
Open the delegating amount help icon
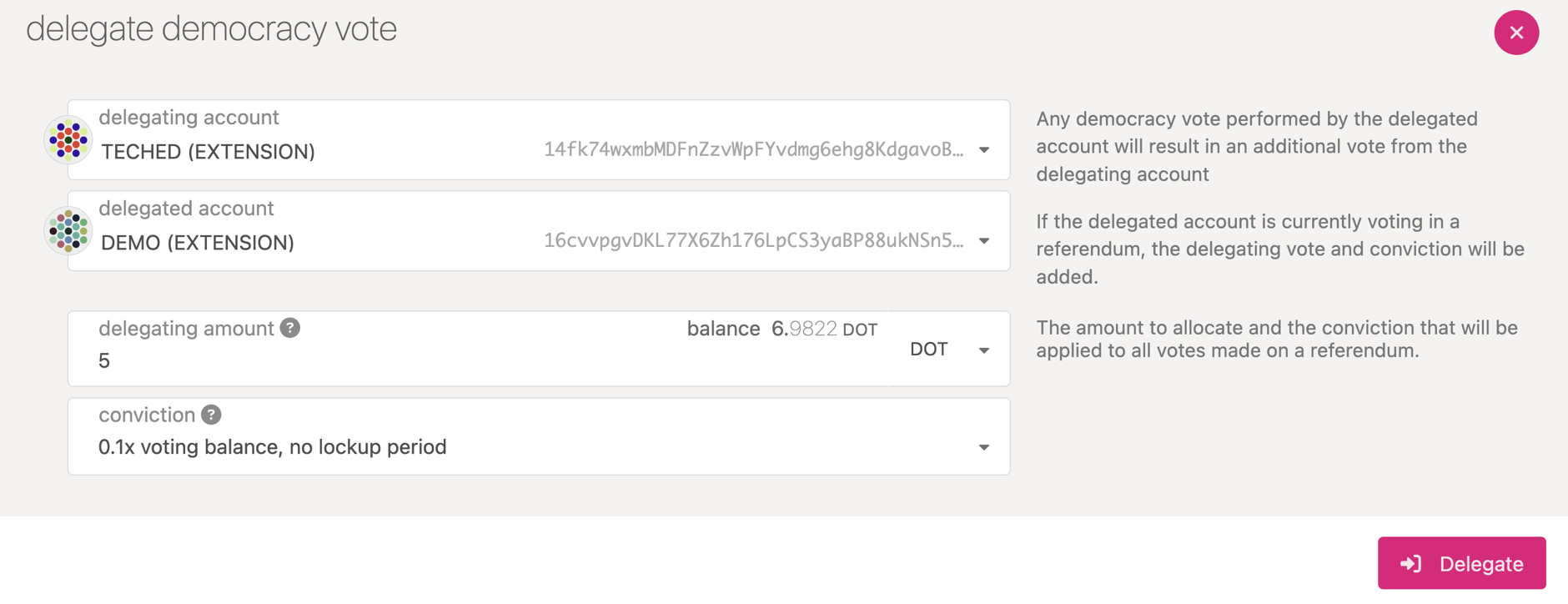[x=290, y=328]
